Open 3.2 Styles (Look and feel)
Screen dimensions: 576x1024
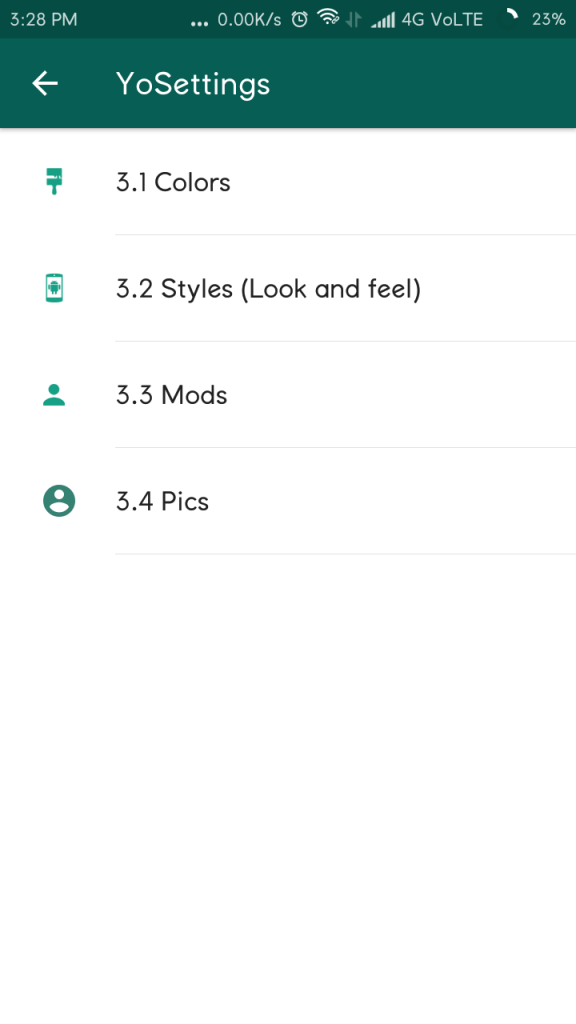288,288
